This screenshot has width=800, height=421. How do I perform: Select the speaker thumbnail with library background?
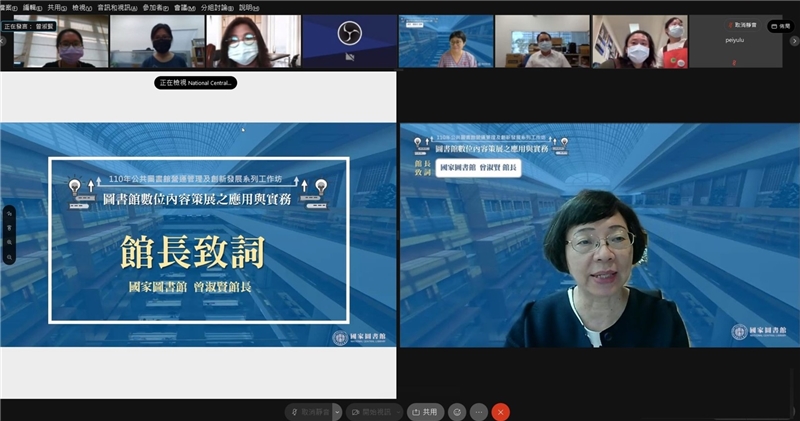[446, 41]
